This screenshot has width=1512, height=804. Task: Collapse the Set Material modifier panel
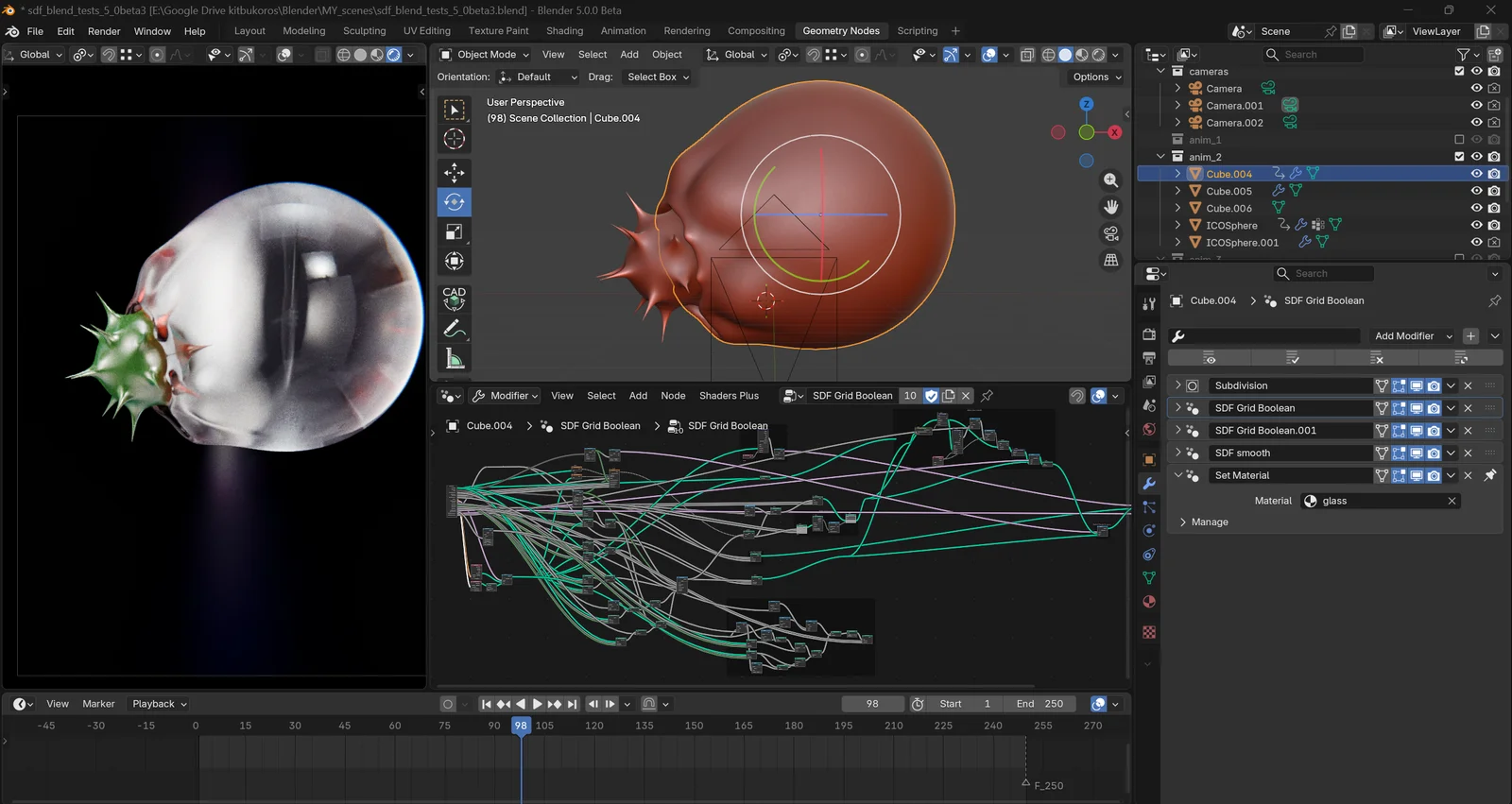1177,475
